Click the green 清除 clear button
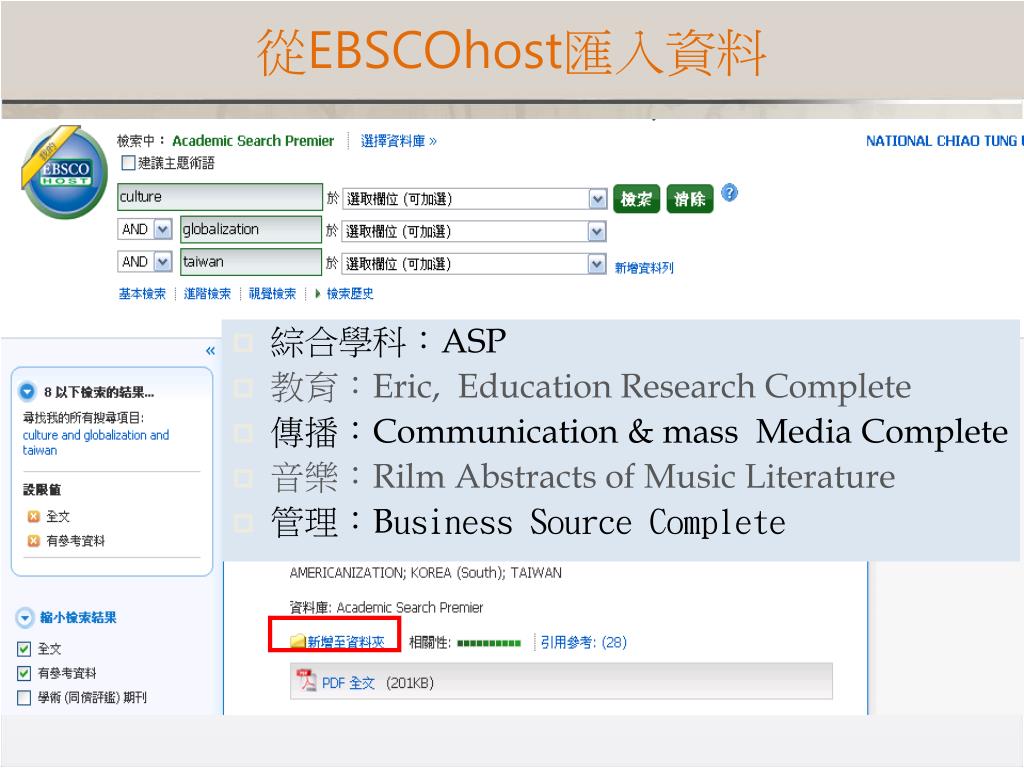Viewport: 1024px width, 768px height. (x=690, y=199)
